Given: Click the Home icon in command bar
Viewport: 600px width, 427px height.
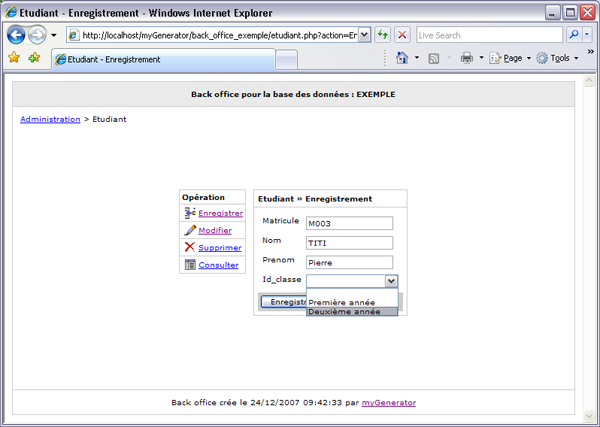Looking at the screenshot, I should point(402,58).
